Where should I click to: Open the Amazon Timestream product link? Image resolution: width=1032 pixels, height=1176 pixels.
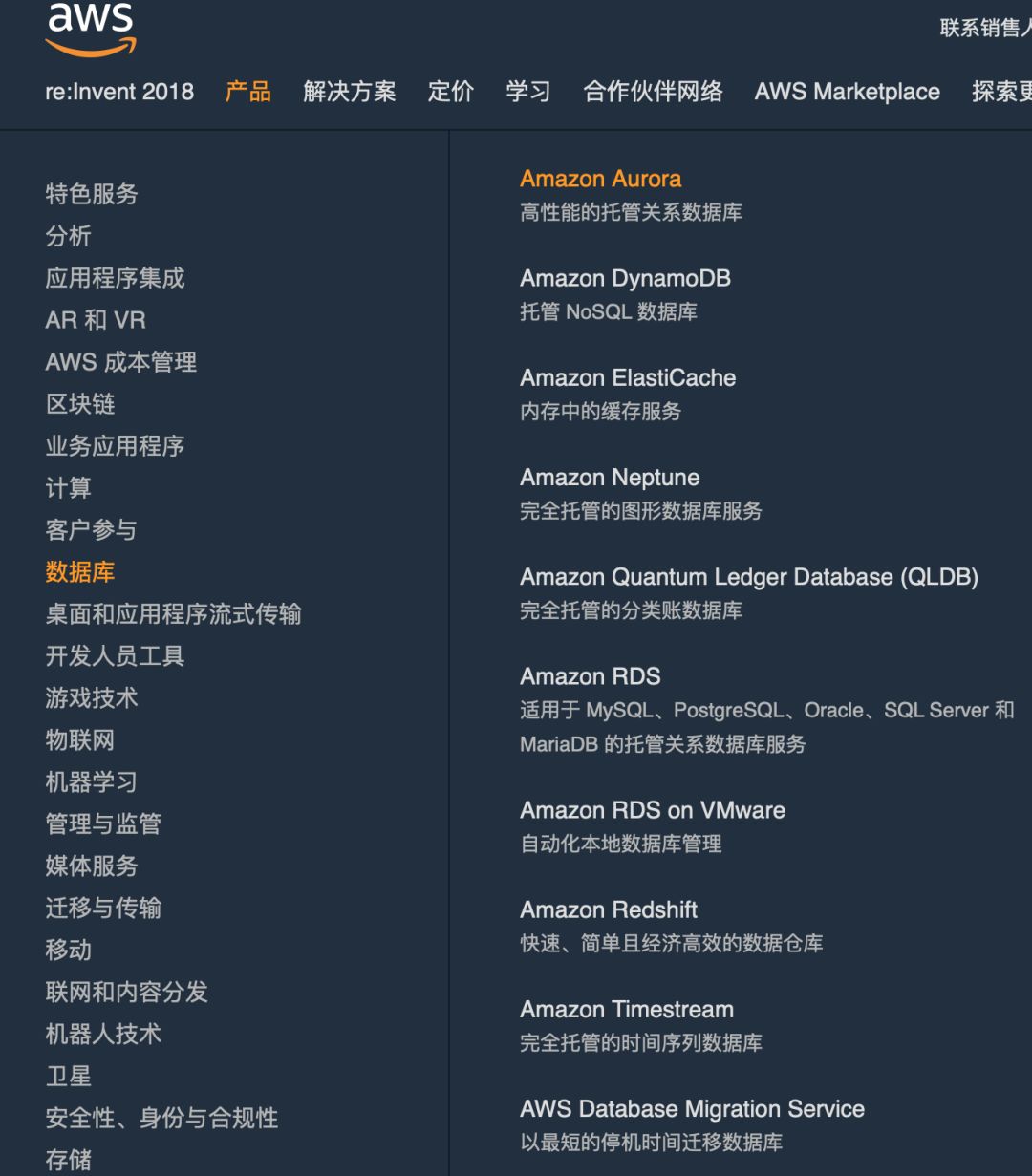(627, 1010)
